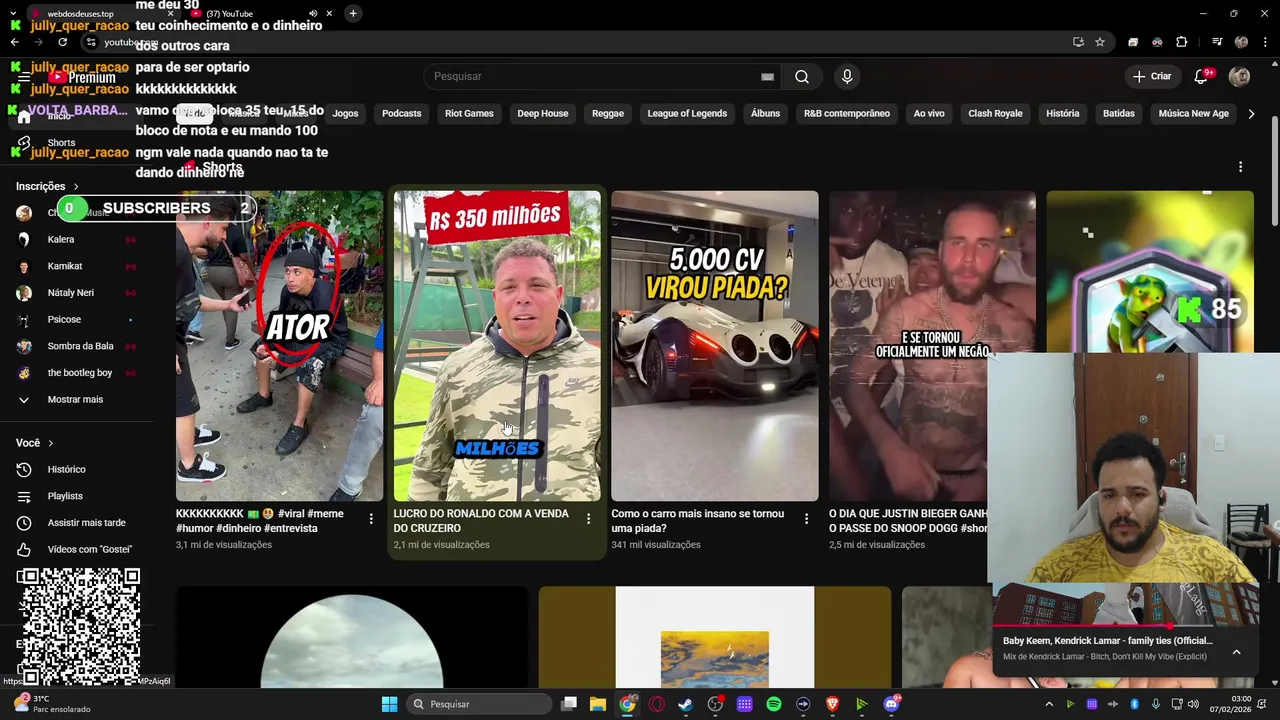
Task: Expand Mostrar mais subscriptions
Action: pos(75,399)
